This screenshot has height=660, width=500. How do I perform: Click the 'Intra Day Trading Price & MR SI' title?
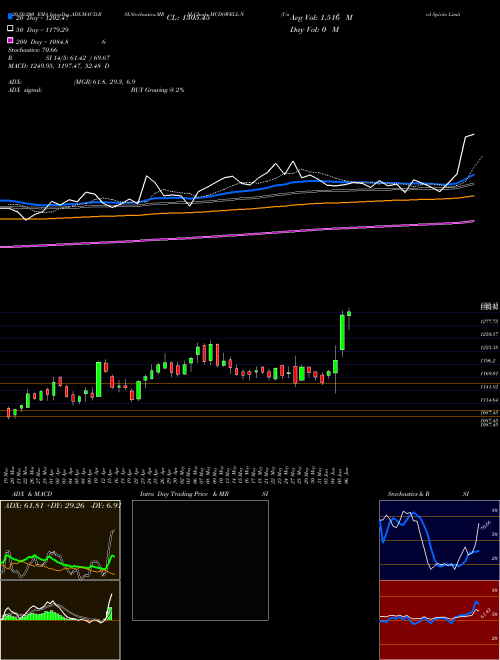204,494
